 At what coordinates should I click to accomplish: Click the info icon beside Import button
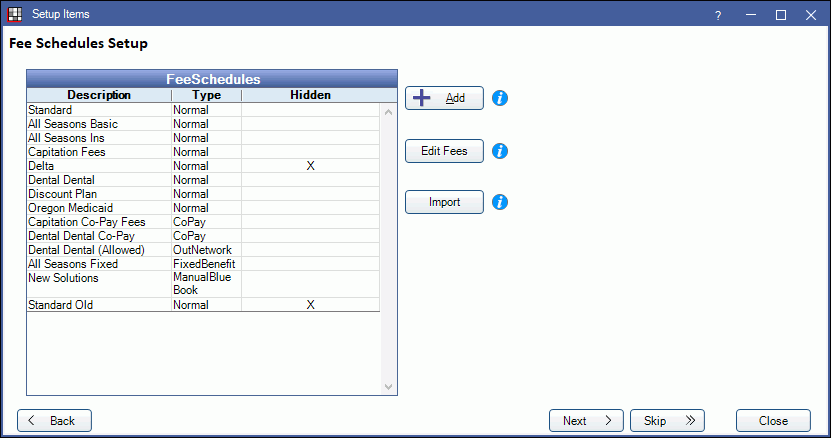(x=501, y=202)
